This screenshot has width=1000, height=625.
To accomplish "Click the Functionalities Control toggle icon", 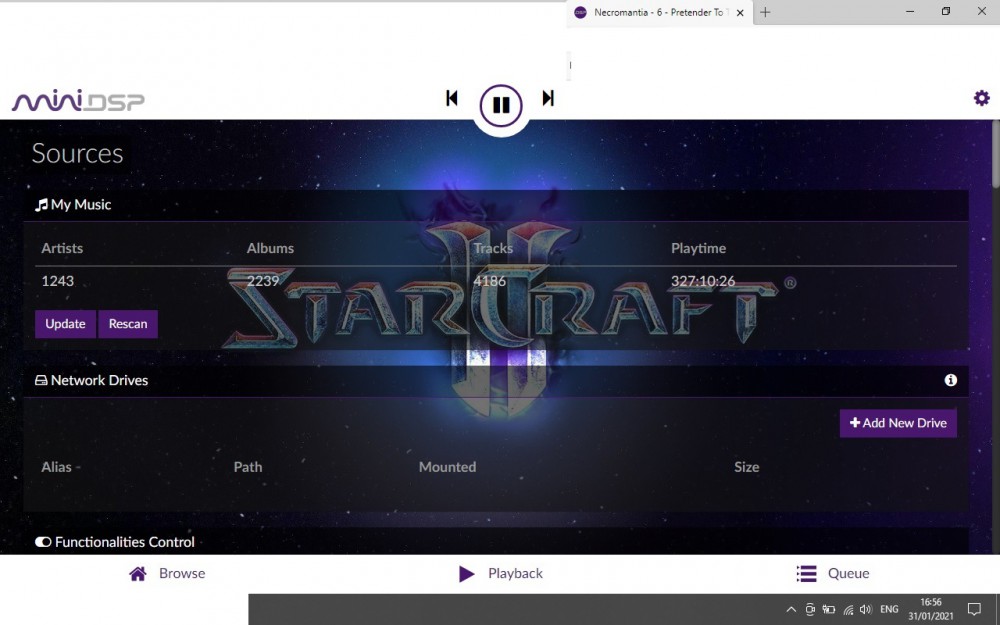I will tap(43, 542).
